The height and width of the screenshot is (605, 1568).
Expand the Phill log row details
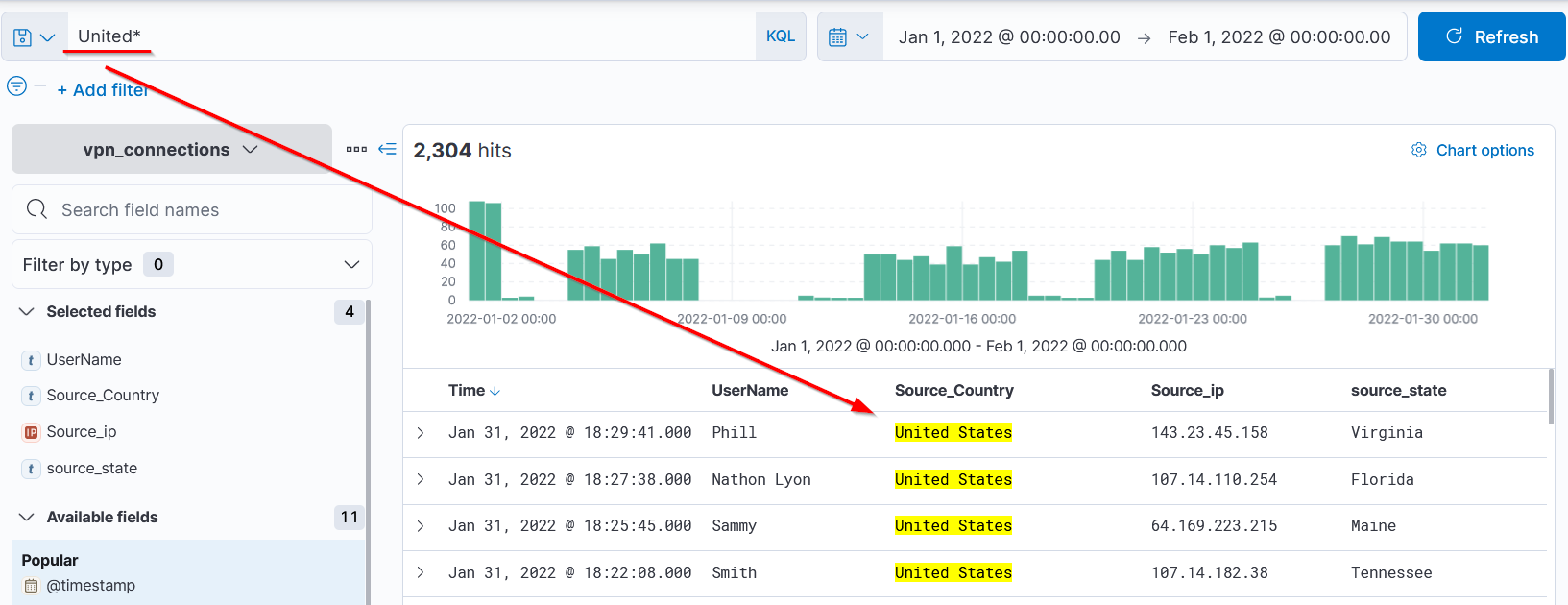pyautogui.click(x=421, y=433)
